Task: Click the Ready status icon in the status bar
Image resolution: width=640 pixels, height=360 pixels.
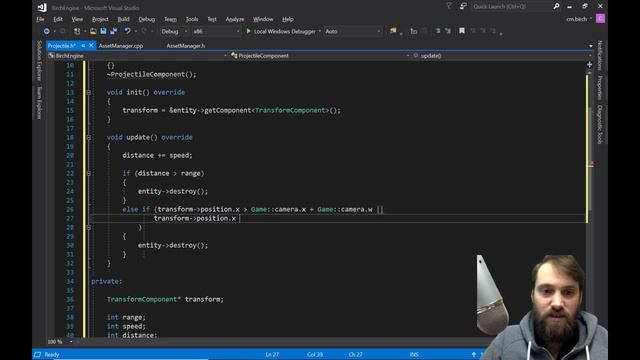Action: pyautogui.click(x=38, y=354)
